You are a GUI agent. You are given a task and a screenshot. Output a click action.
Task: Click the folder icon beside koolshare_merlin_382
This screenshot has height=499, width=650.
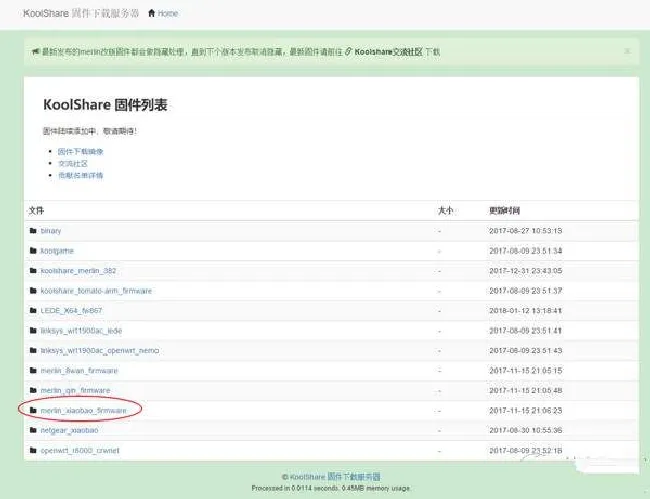coord(33,271)
